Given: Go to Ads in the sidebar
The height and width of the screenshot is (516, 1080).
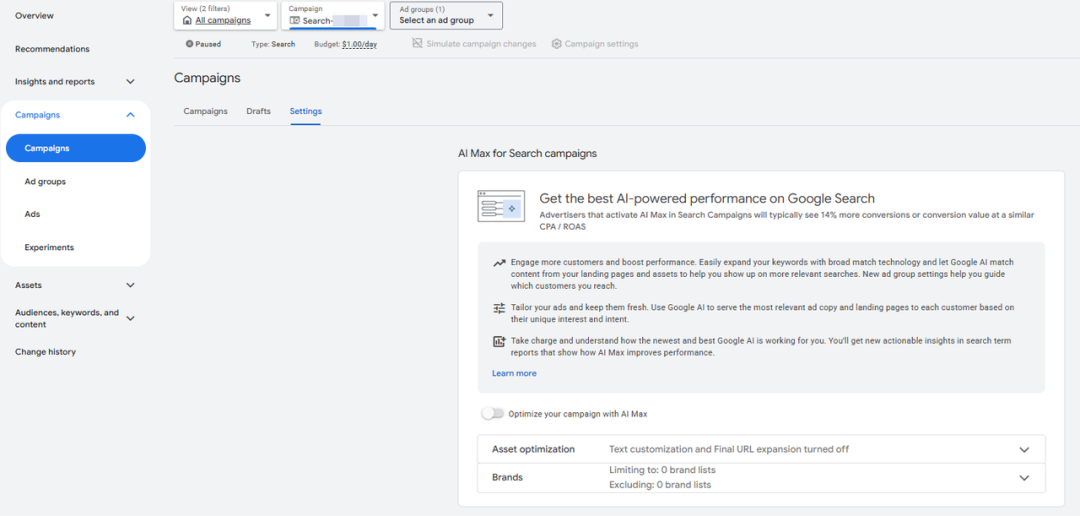Looking at the screenshot, I should coord(32,214).
